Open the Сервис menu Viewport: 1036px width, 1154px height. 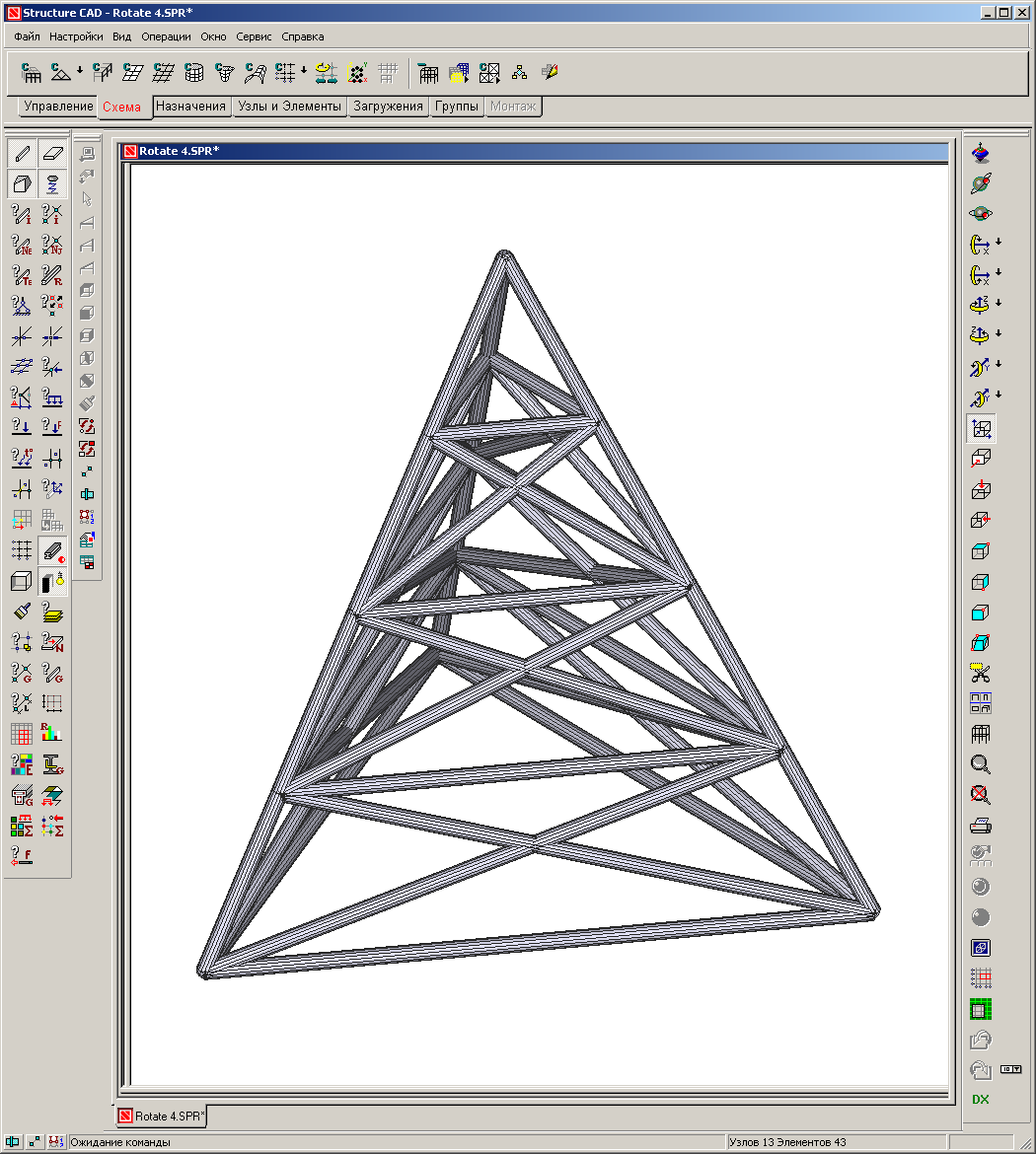[256, 36]
